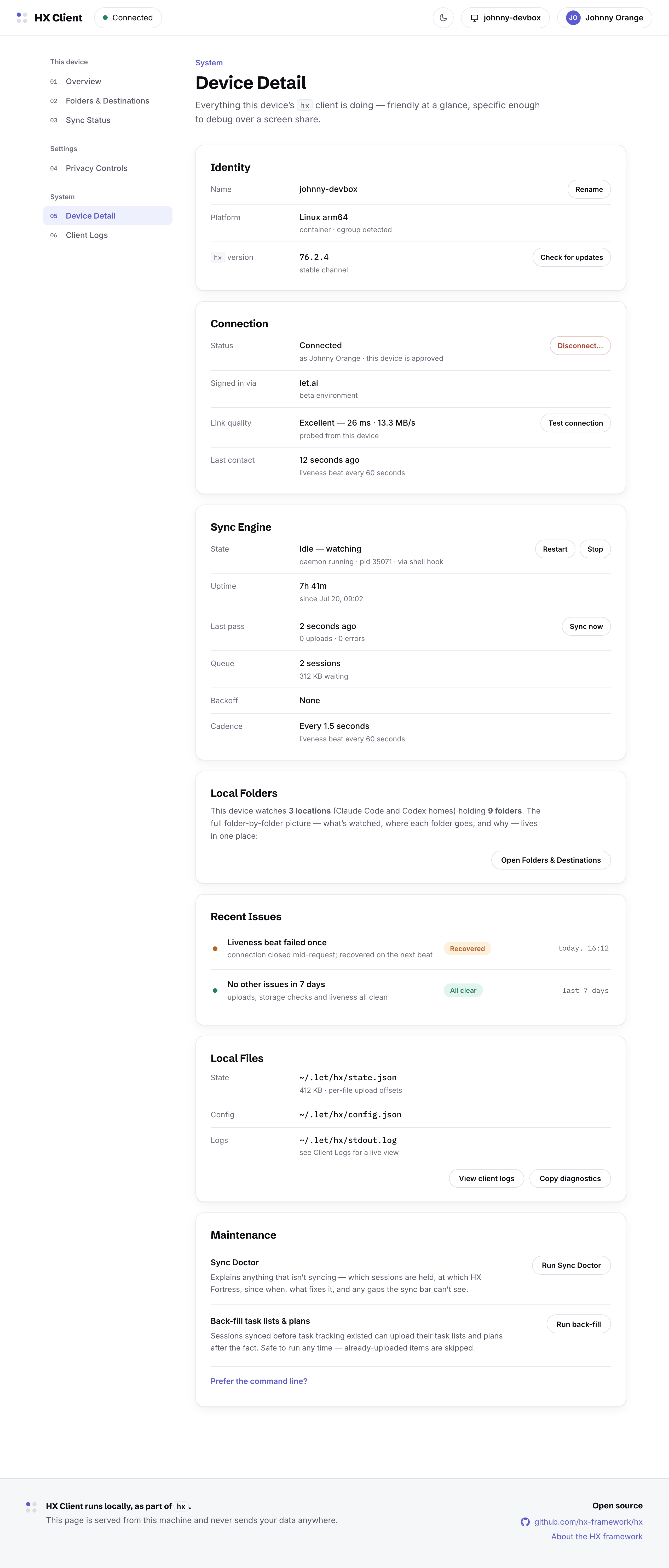Click the Recovered badge
The width and height of the screenshot is (669, 1568).
pos(467,948)
